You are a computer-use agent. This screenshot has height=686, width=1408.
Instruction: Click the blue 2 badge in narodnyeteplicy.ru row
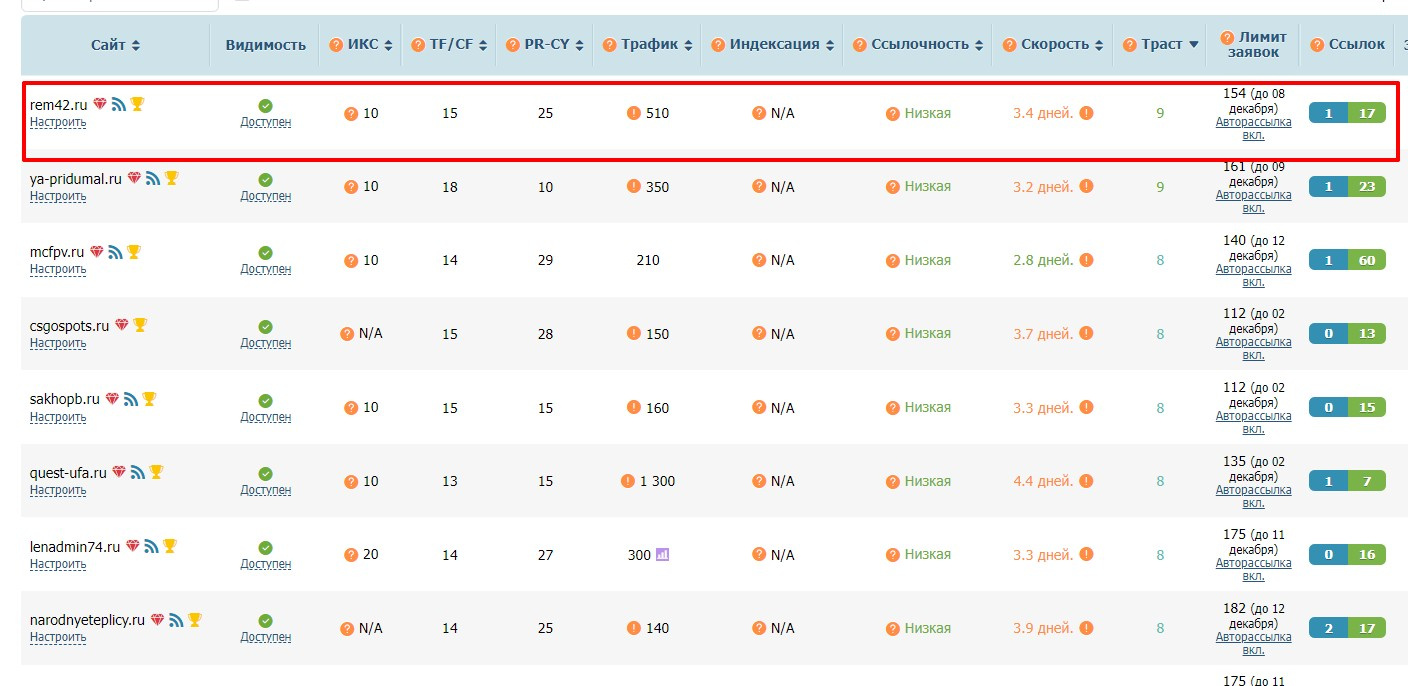click(x=1328, y=628)
